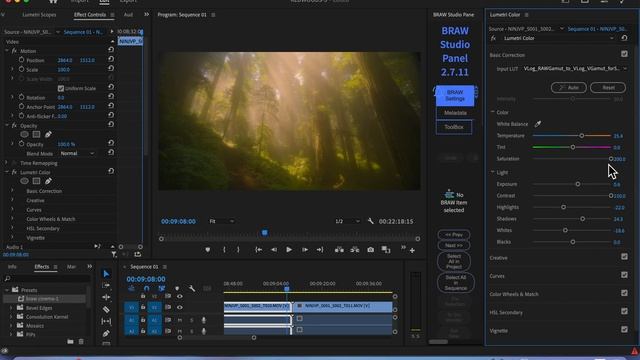Reset the Lumetri Color effect in Lumetri panel
The width and height of the screenshot is (640, 360).
point(624,38)
